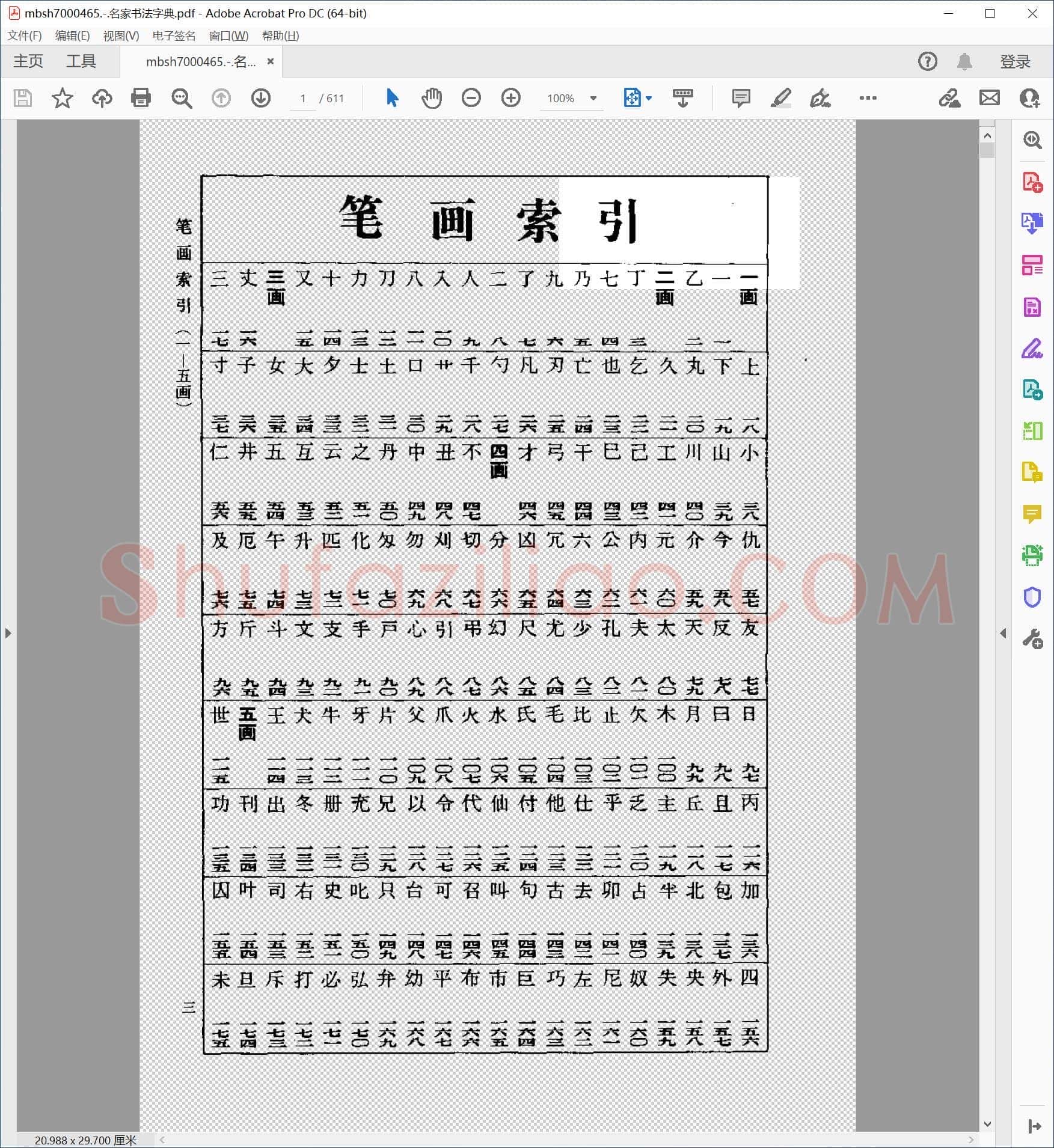1054x1148 pixels.
Task: Open fit page options icon
Action: pos(633,98)
